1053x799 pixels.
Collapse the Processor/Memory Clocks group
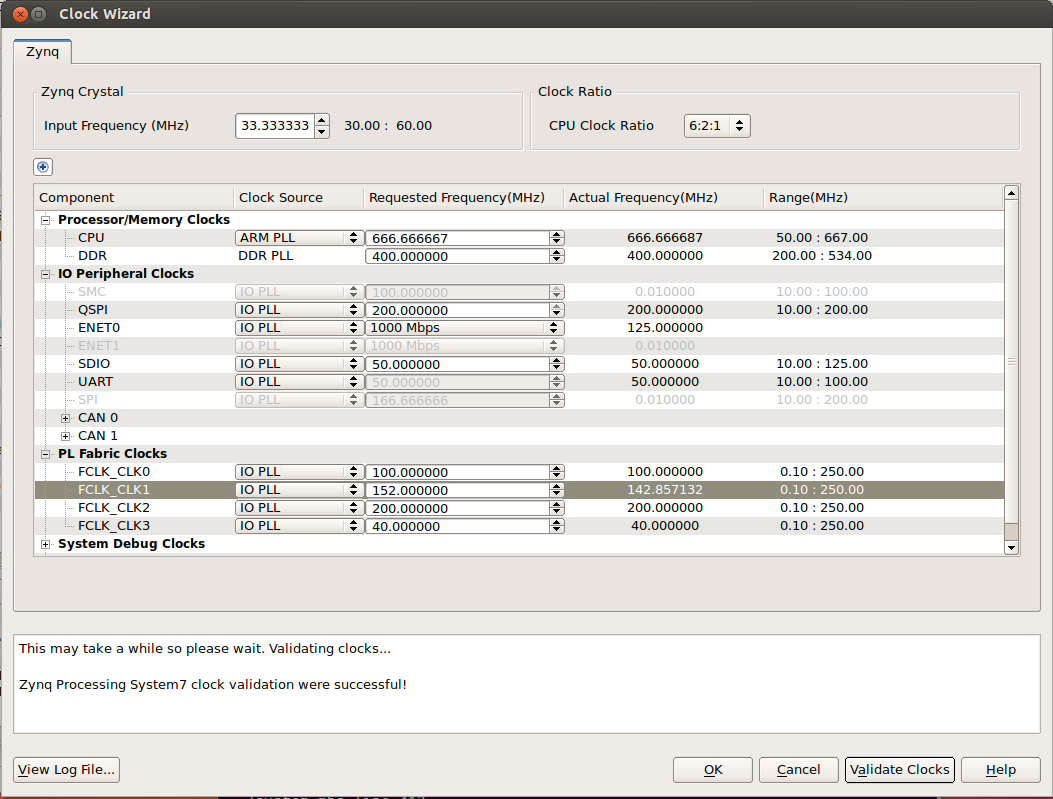pos(45,220)
